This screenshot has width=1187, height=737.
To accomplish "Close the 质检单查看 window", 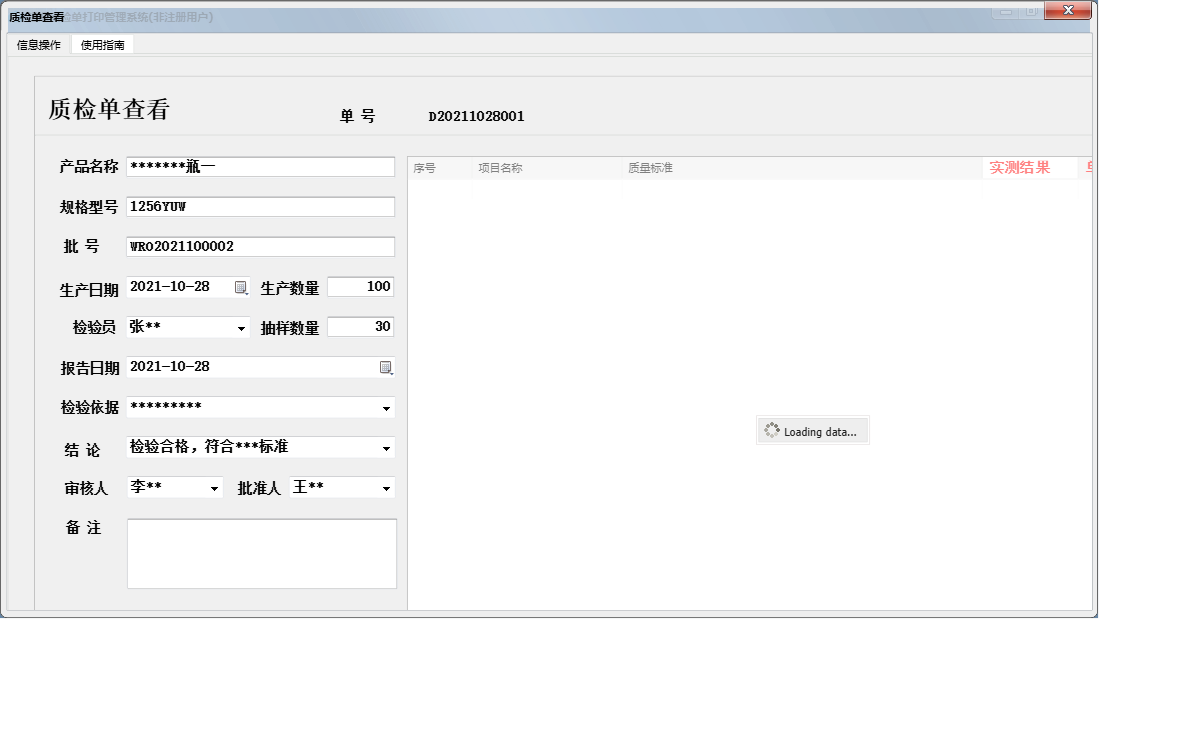I will (1067, 10).
